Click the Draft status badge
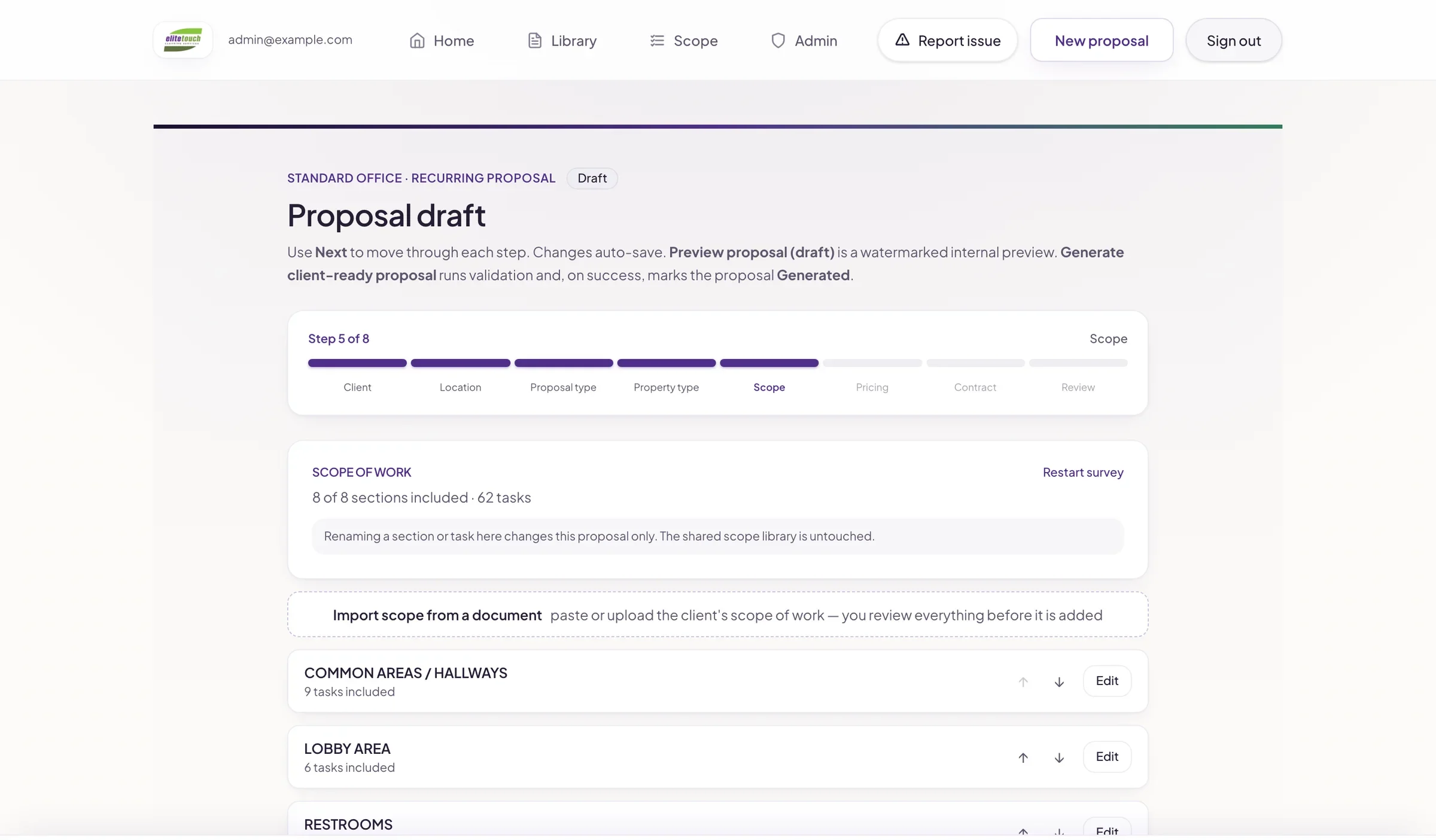This screenshot has width=1436, height=840. (592, 178)
